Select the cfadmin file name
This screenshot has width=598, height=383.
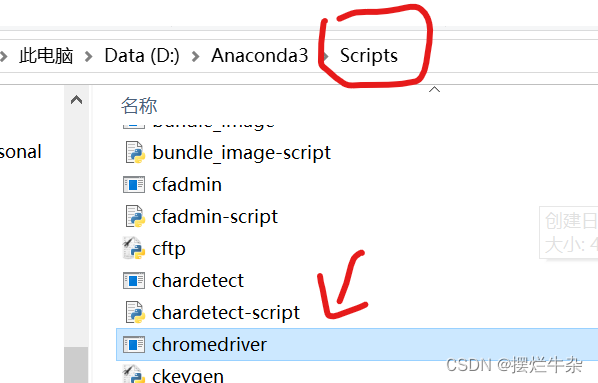[x=187, y=185]
